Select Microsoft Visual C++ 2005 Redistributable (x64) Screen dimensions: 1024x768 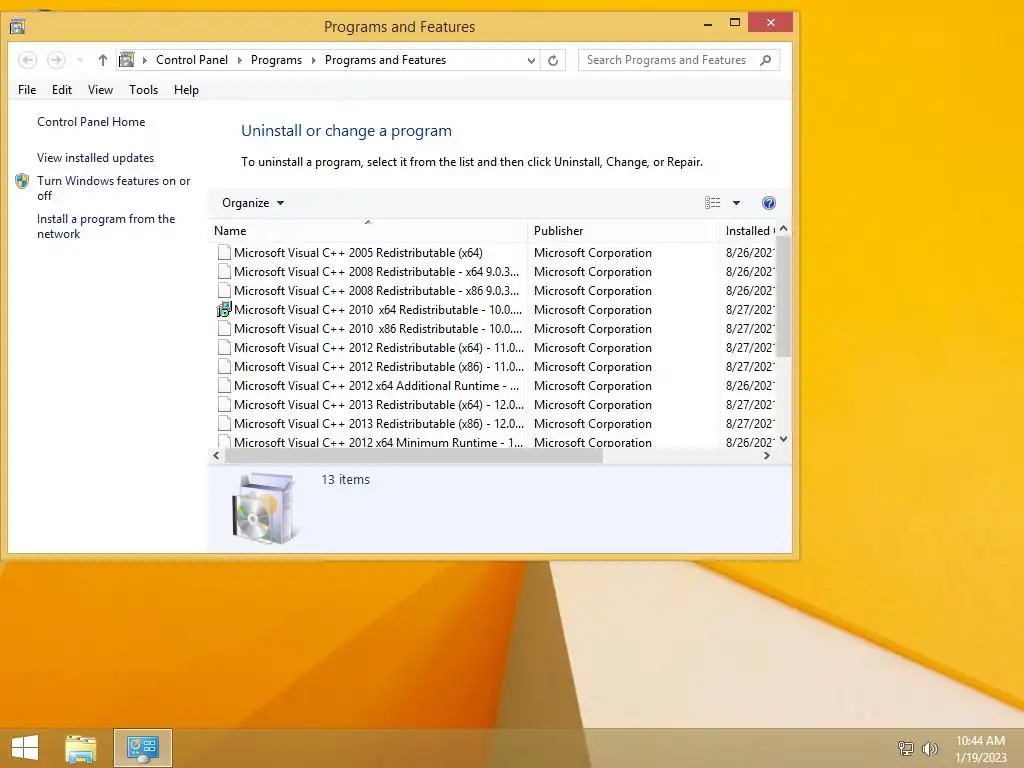point(496,253)
